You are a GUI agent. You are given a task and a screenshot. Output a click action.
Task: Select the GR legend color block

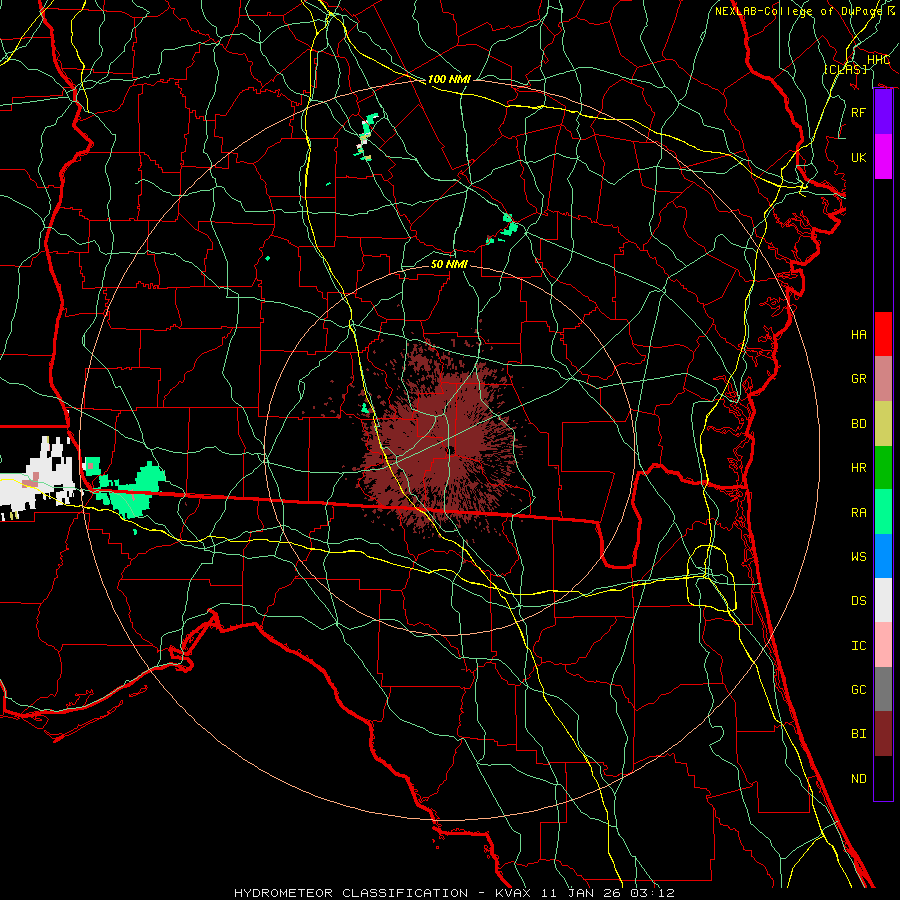click(x=883, y=378)
